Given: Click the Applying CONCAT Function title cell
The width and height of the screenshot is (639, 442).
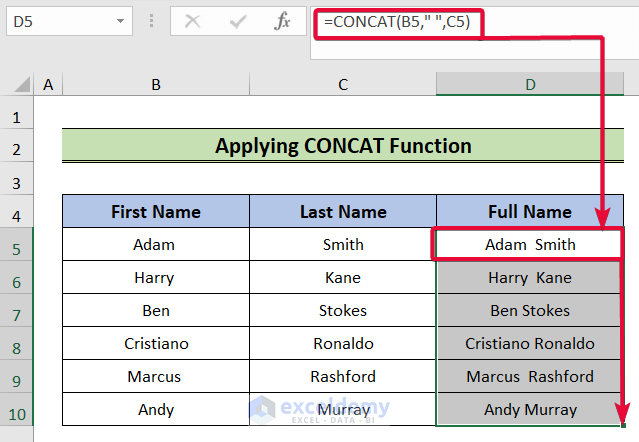Looking at the screenshot, I should 343,146.
